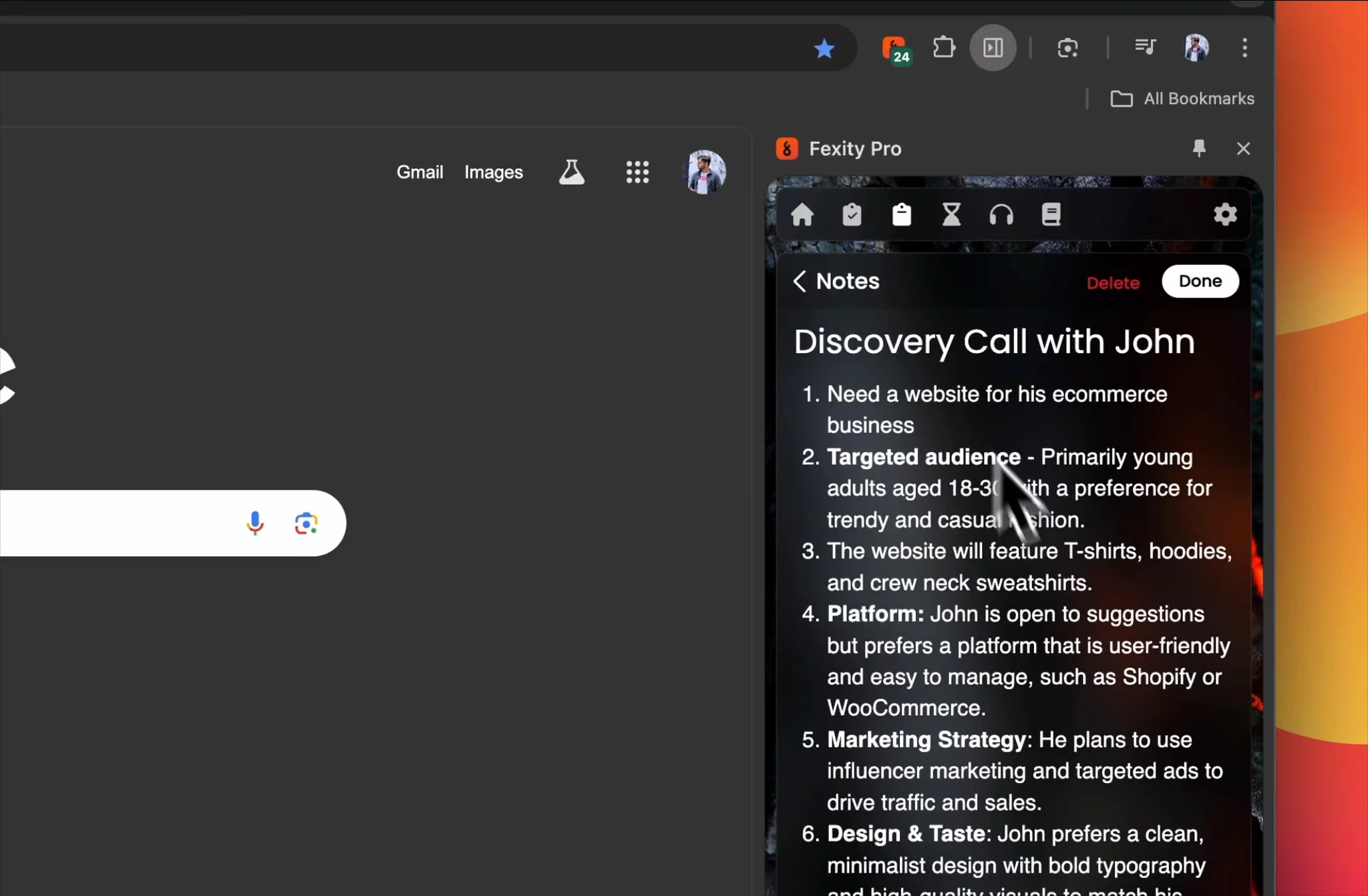
Task: Toggle the blue bookmark star
Action: point(824,48)
